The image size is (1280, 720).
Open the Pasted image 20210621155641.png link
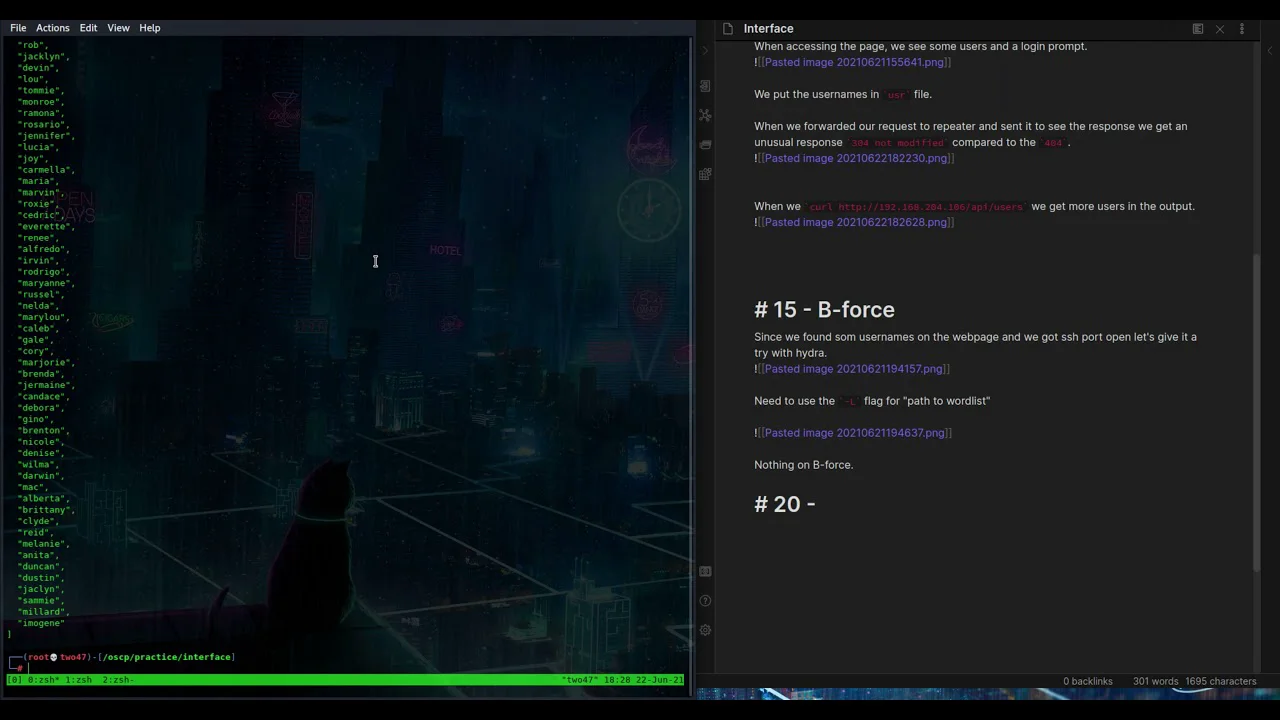pyautogui.click(x=853, y=62)
